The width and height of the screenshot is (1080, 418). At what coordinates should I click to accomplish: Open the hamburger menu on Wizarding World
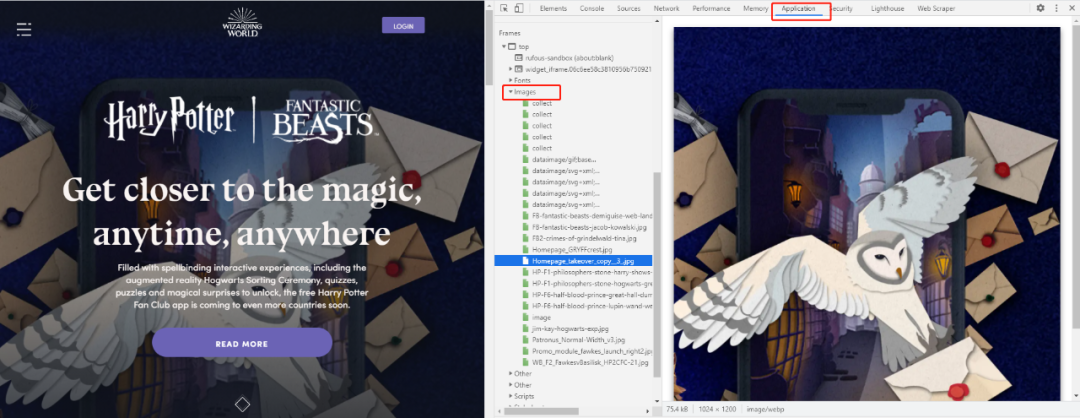click(24, 29)
